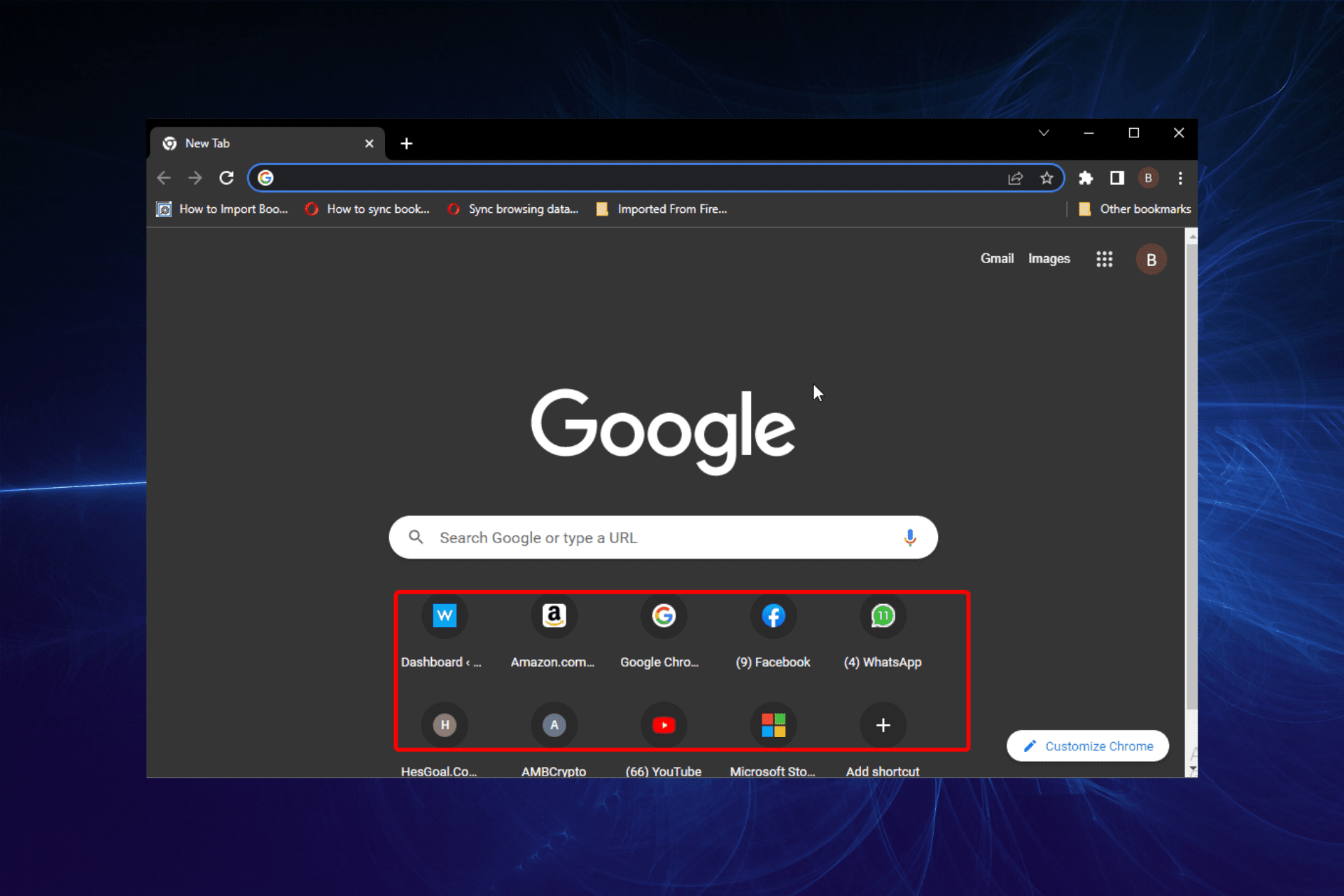This screenshot has width=1344, height=896.
Task: Click the vertical page scrollbar
Action: [x=1191, y=476]
